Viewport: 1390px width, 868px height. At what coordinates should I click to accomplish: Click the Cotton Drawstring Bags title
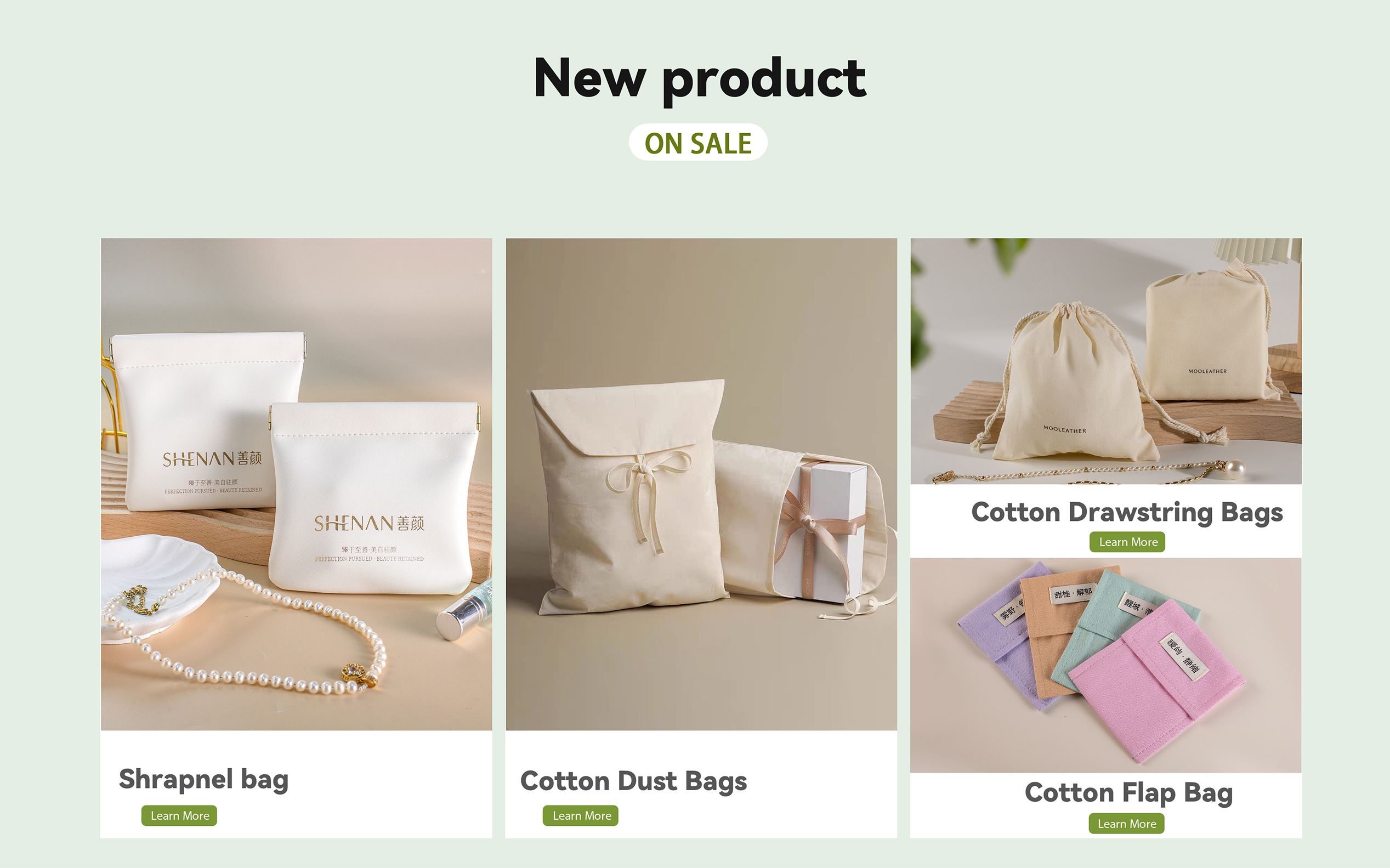point(1127,512)
